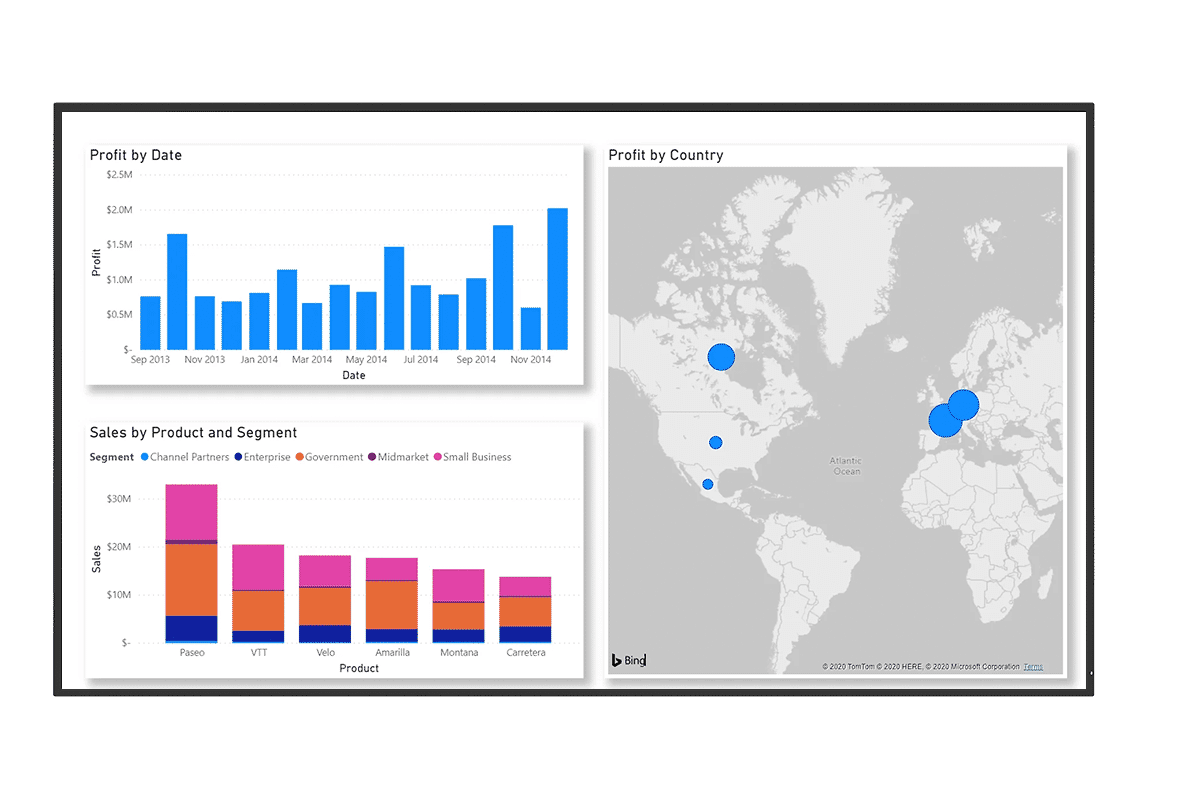Click the Nov 2014 profit bar

[530, 329]
